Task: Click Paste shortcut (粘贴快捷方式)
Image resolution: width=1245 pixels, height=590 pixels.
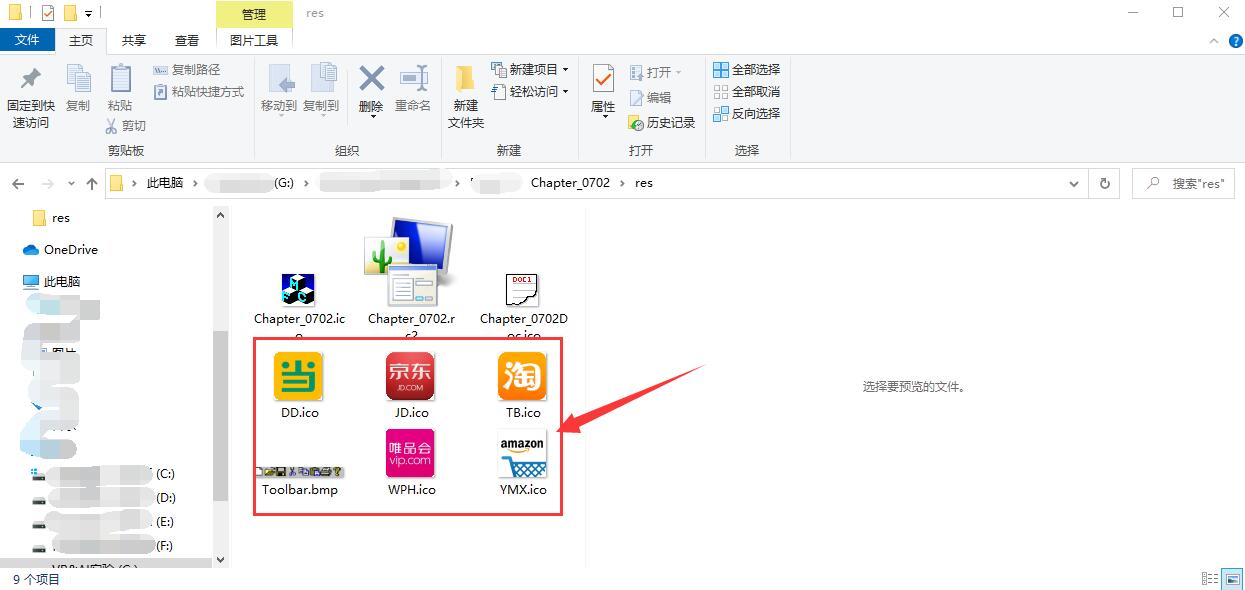Action: pos(199,92)
